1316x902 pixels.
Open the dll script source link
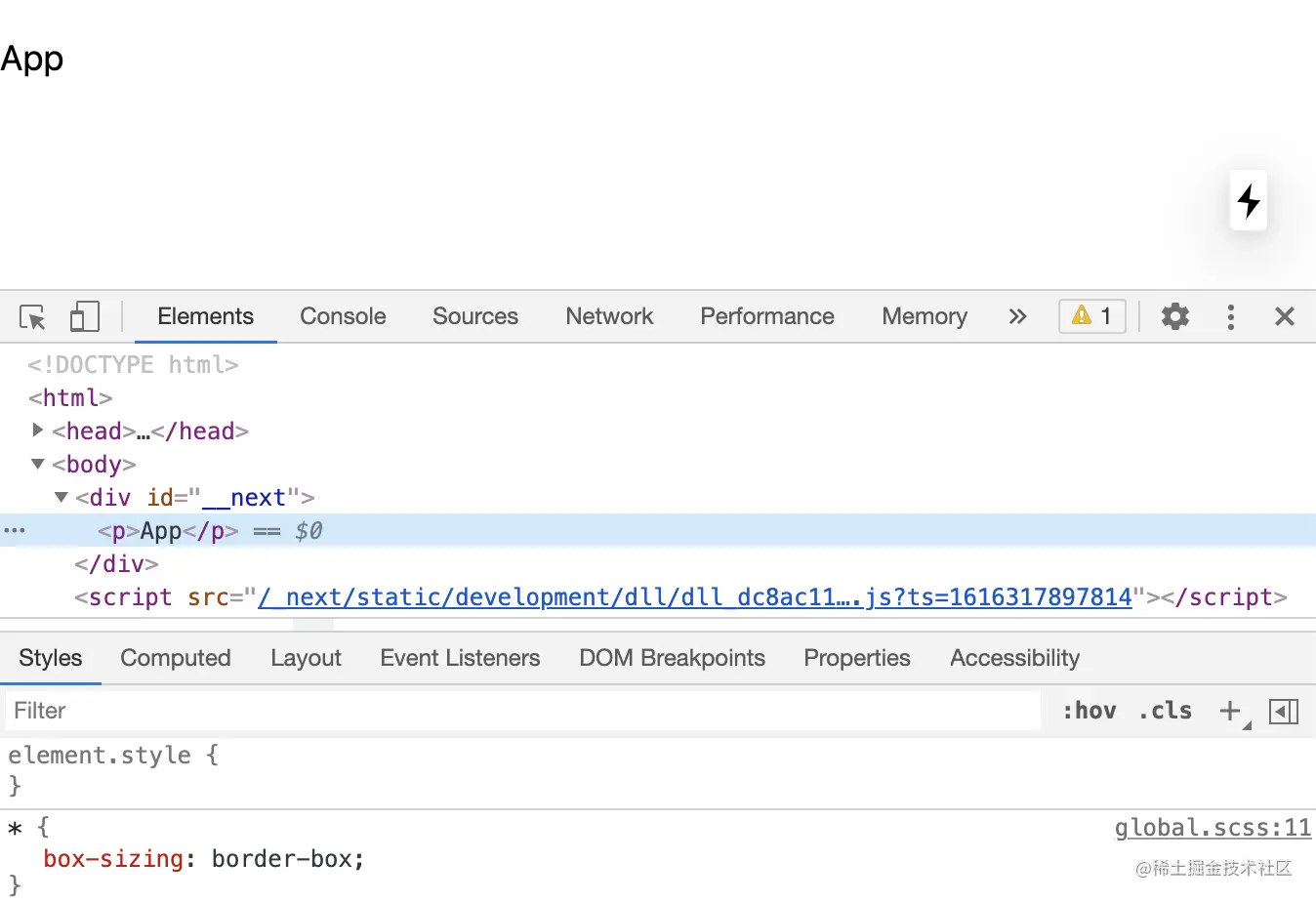click(694, 597)
